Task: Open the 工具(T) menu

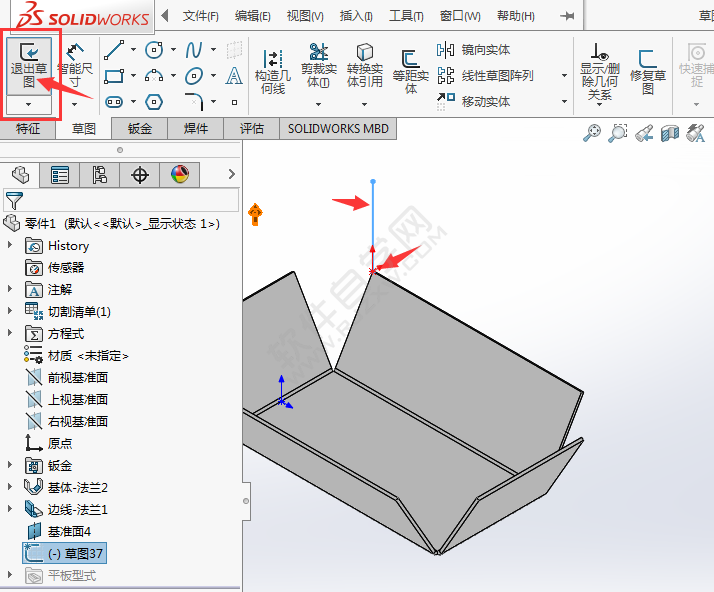Action: pyautogui.click(x=406, y=16)
